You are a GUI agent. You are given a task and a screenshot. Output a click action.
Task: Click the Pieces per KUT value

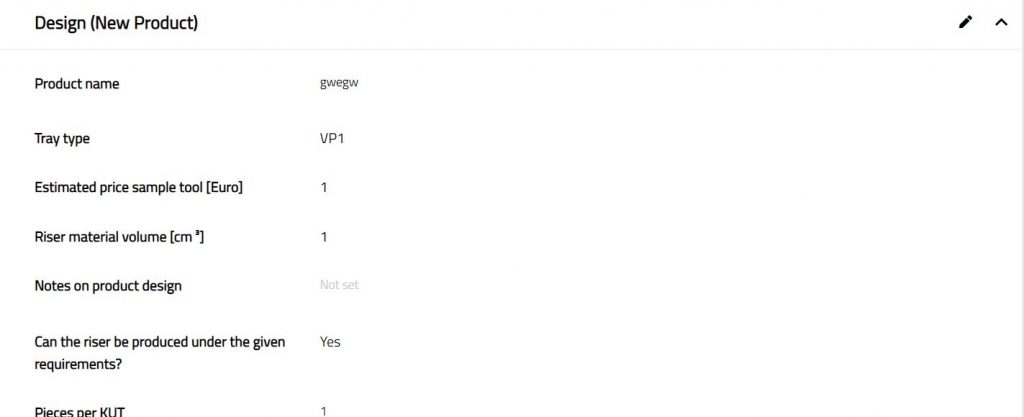(324, 411)
